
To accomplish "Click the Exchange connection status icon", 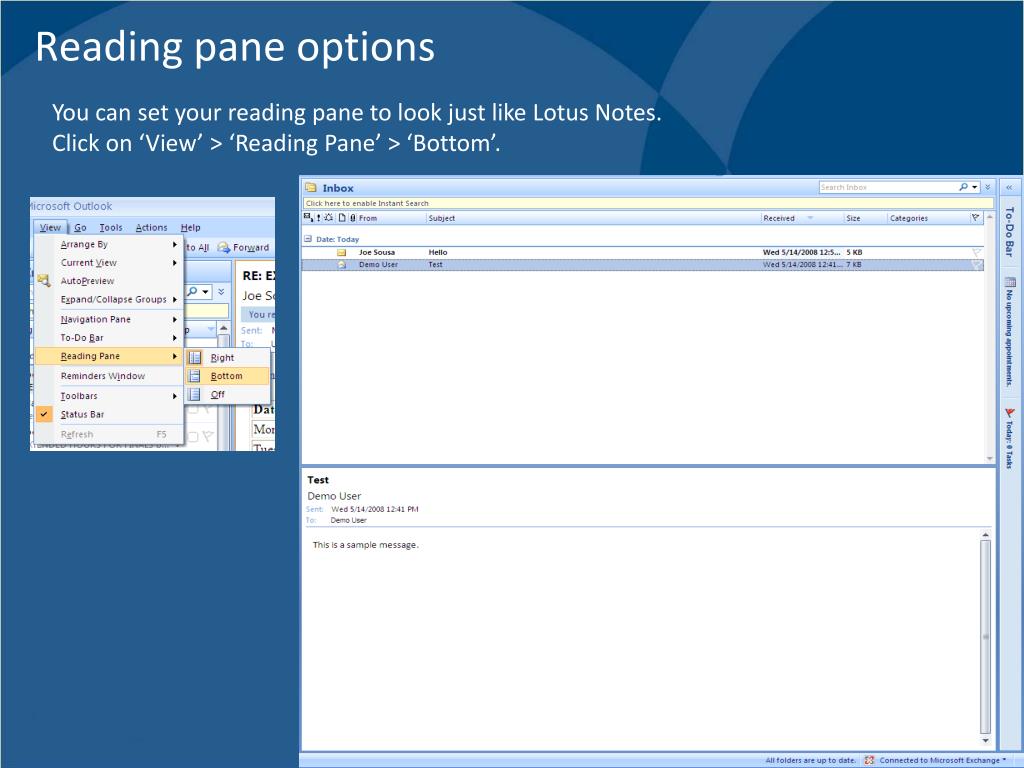I will click(869, 760).
